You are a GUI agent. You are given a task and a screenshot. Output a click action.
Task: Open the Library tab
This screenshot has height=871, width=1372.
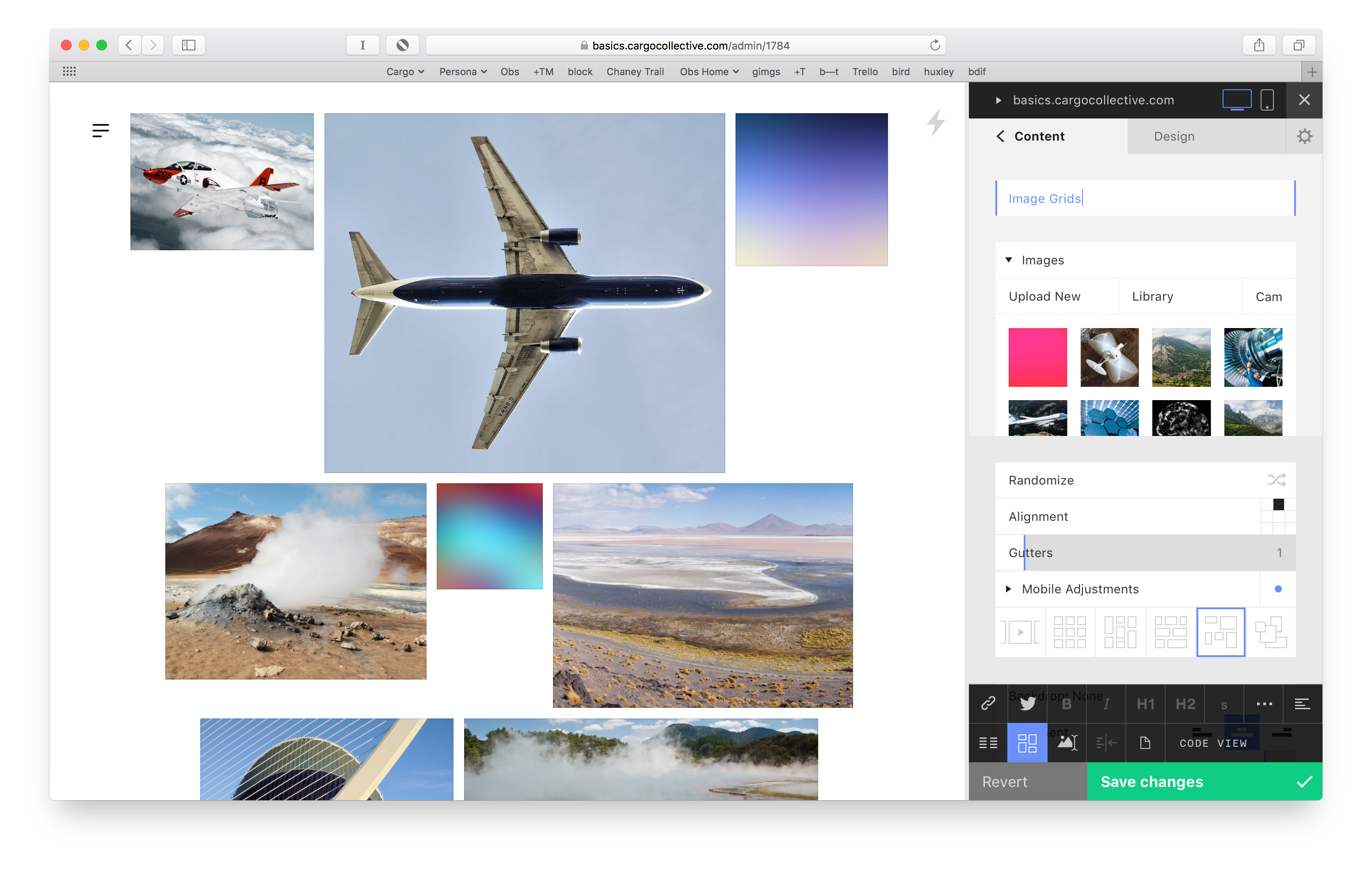[1152, 296]
